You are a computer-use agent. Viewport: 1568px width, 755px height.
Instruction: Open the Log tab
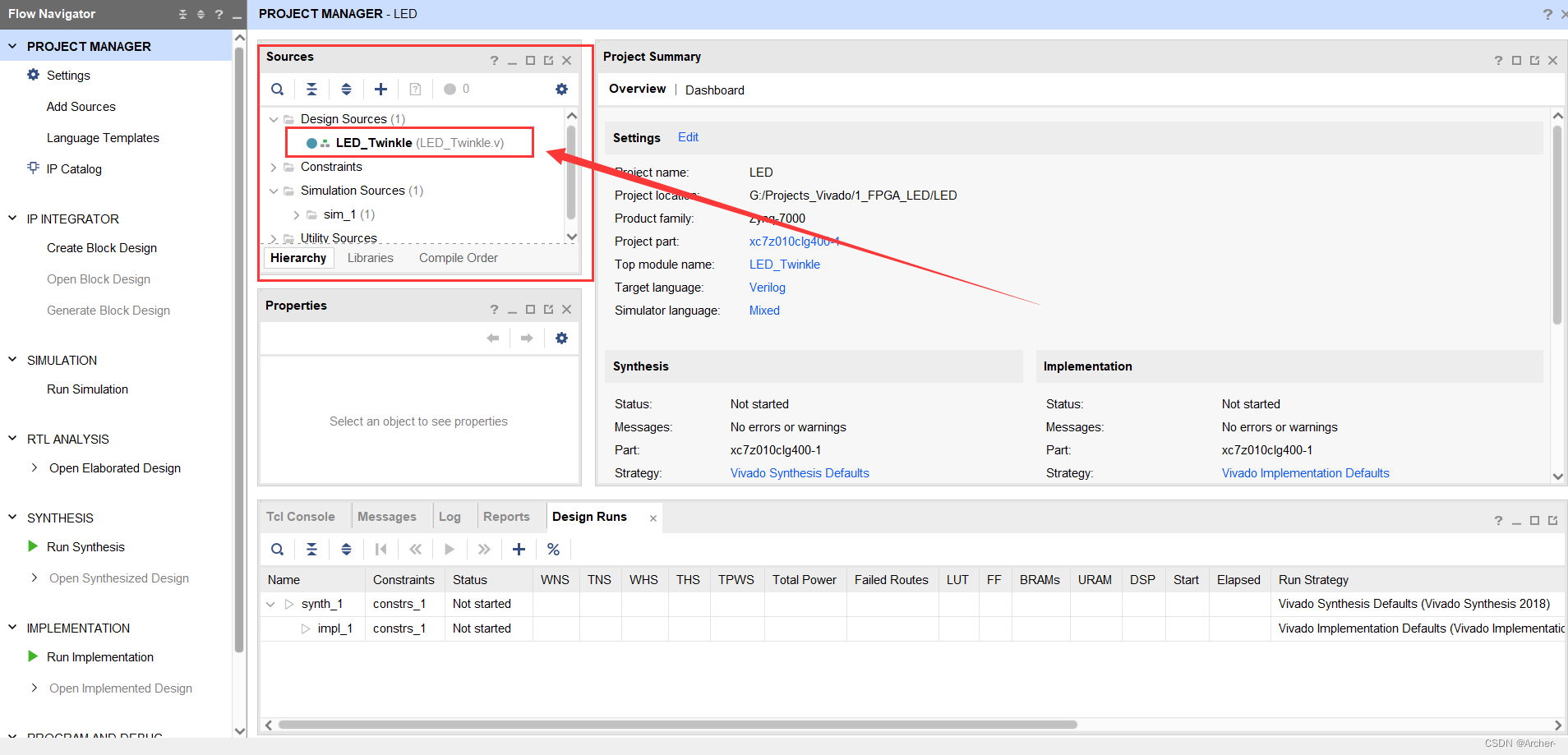click(450, 517)
